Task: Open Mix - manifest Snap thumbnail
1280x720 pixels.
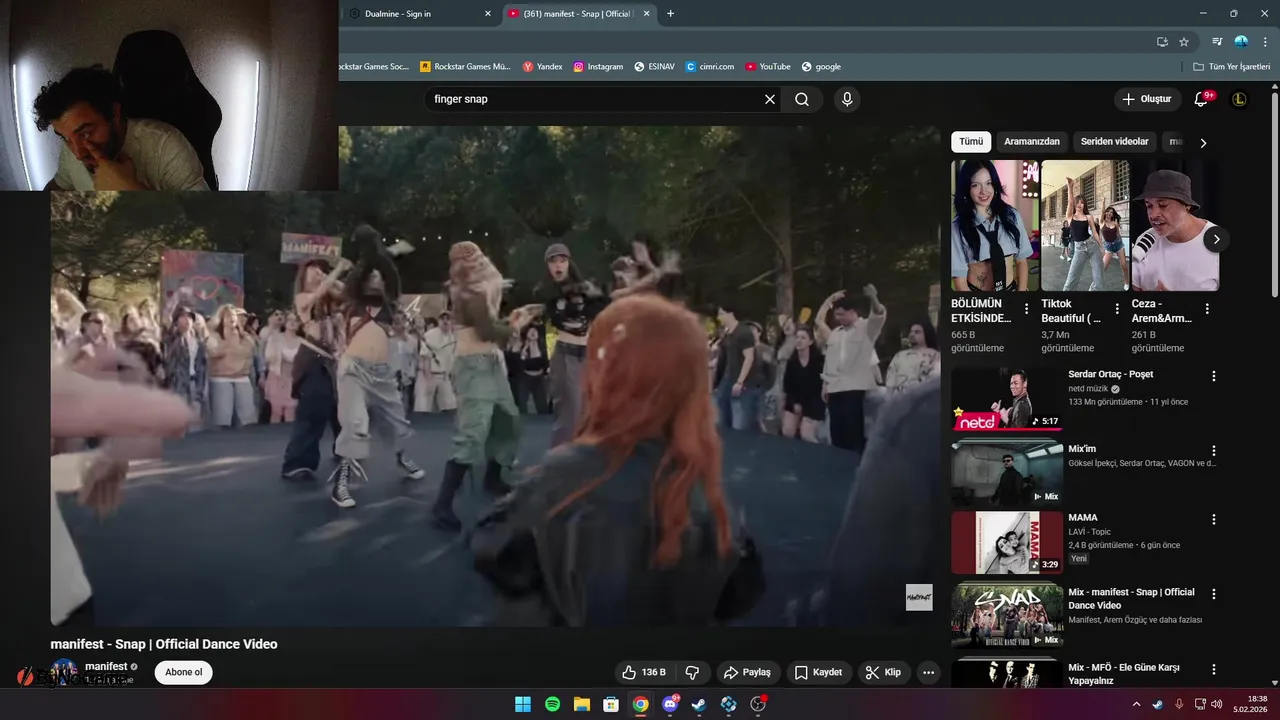Action: click(1007, 615)
